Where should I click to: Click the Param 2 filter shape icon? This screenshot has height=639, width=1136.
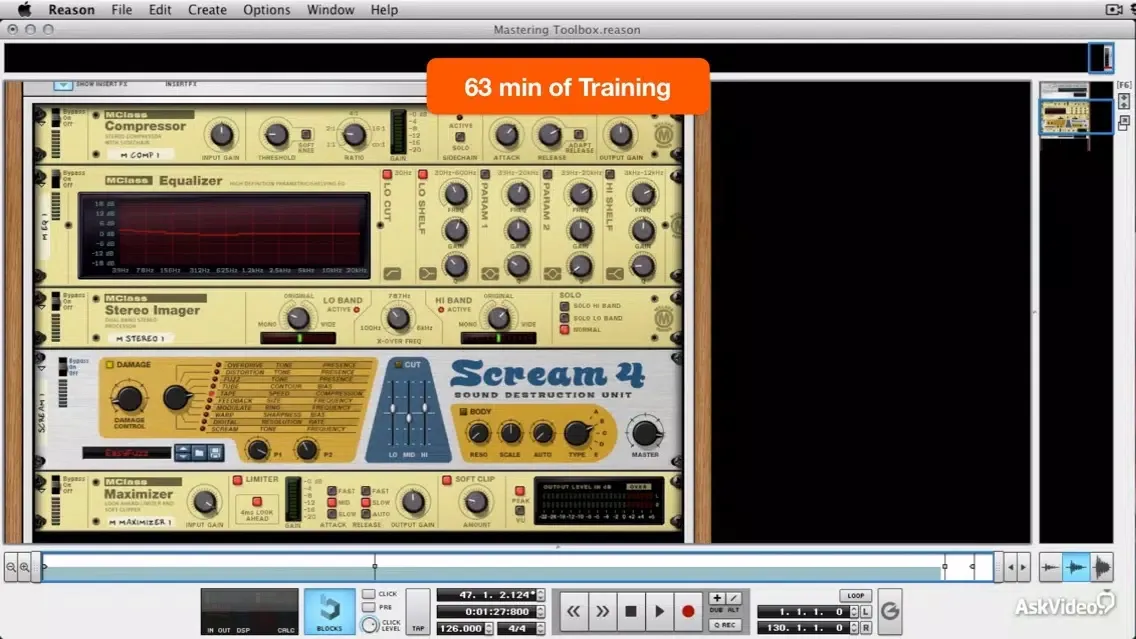tap(552, 274)
